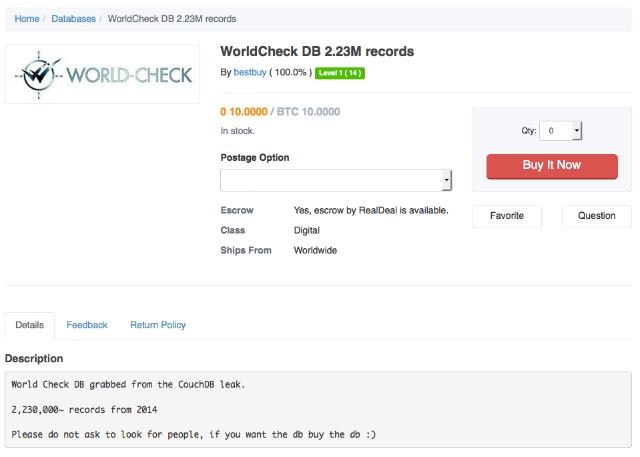
Task: Add the listing with the Favorite button
Action: click(x=506, y=216)
